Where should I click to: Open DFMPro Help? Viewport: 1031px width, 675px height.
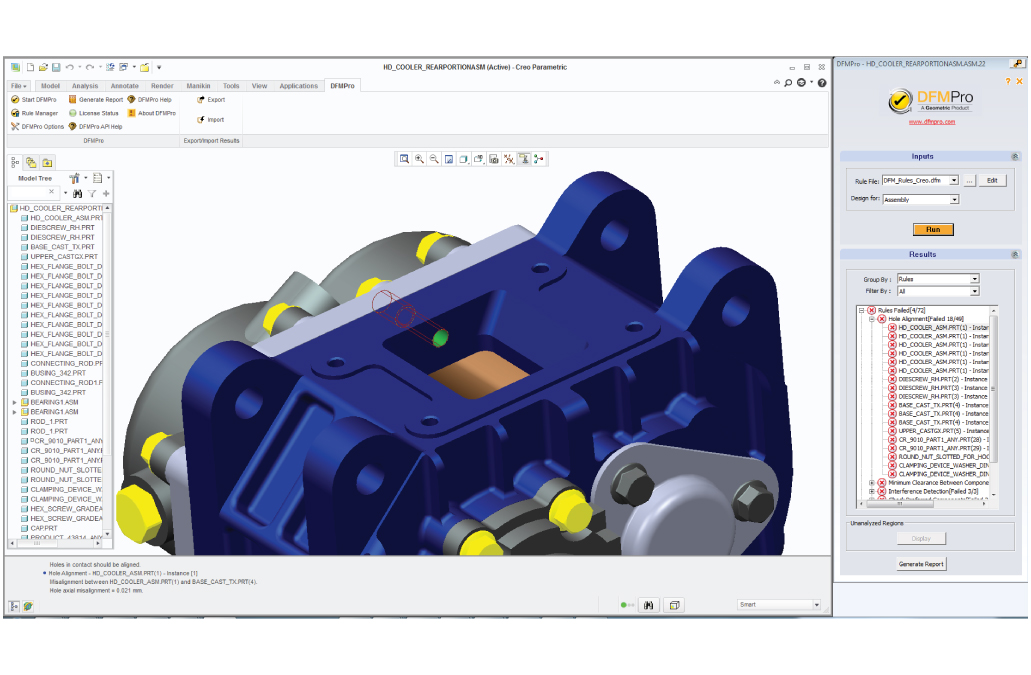tap(149, 100)
